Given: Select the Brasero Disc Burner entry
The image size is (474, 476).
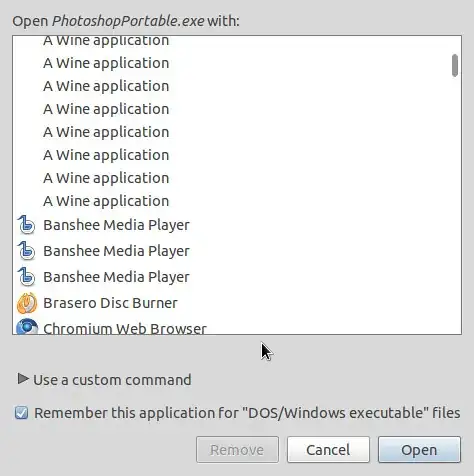Looking at the screenshot, I should click(237, 303).
